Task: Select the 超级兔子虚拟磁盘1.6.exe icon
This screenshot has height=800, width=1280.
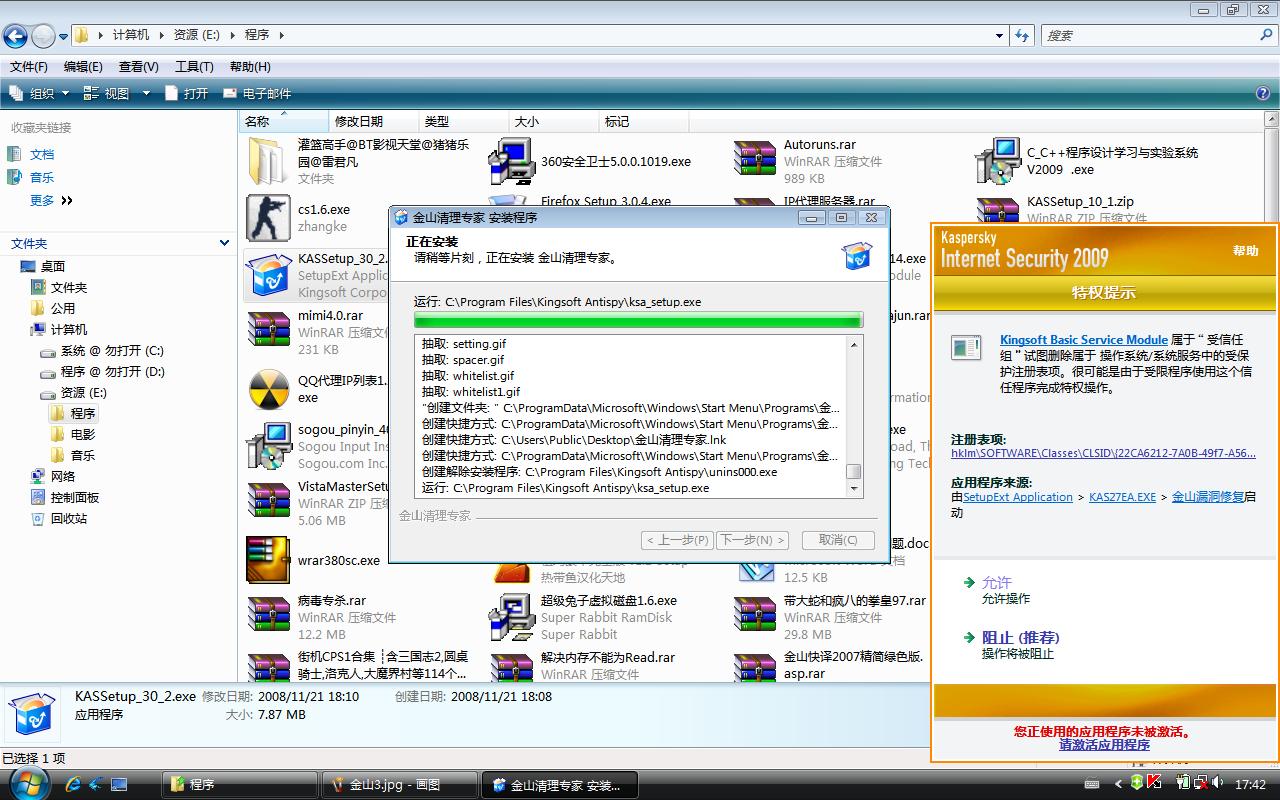Action: coord(511,617)
